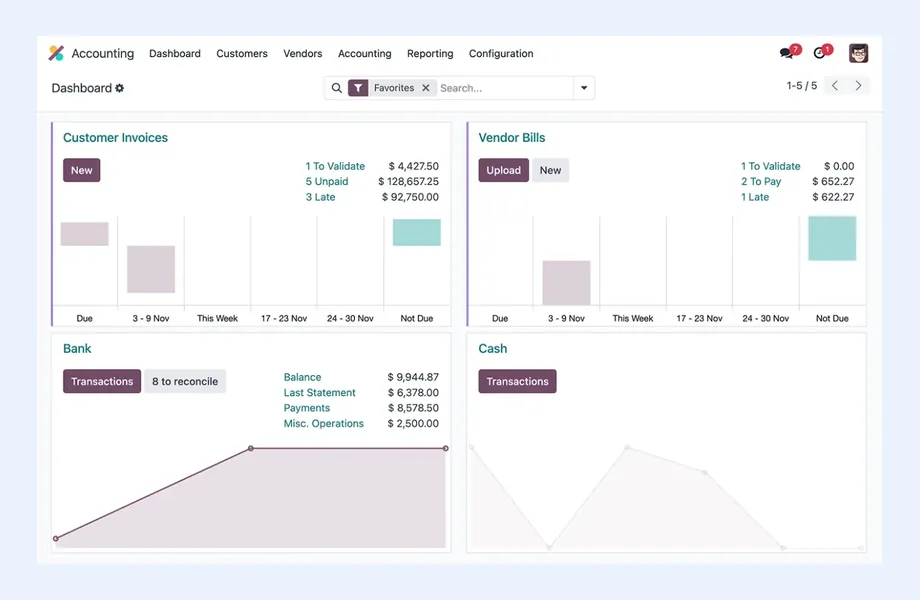This screenshot has width=920, height=600.
Task: Click 3 - 9 Nov bar in Vendor Bills
Action: tap(566, 283)
